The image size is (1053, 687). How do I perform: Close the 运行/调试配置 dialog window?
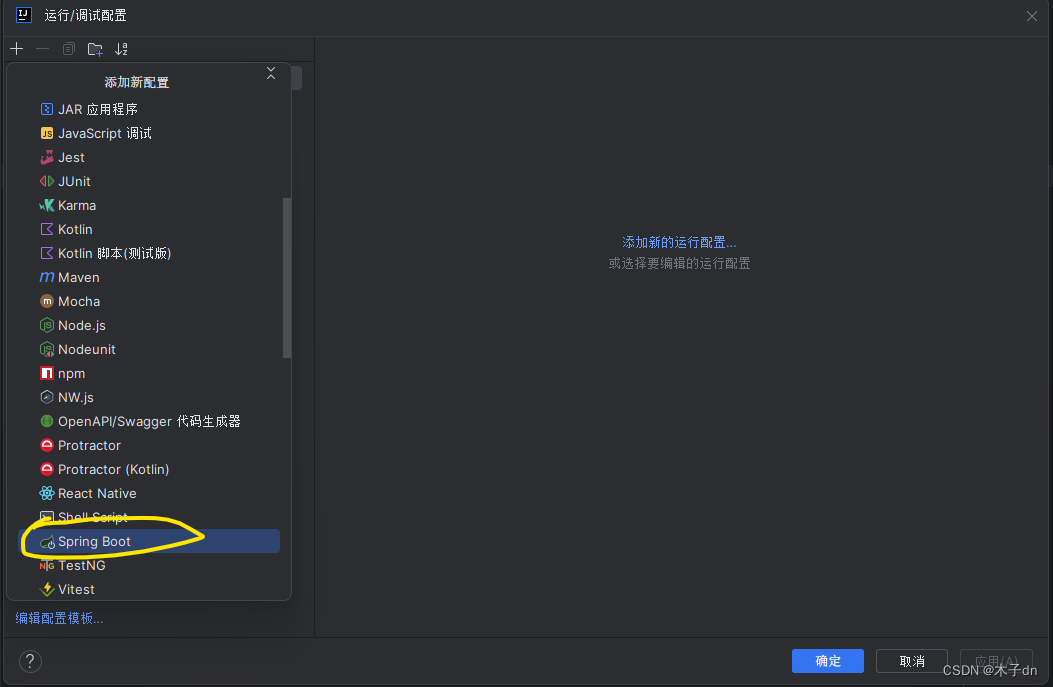pos(1032,15)
